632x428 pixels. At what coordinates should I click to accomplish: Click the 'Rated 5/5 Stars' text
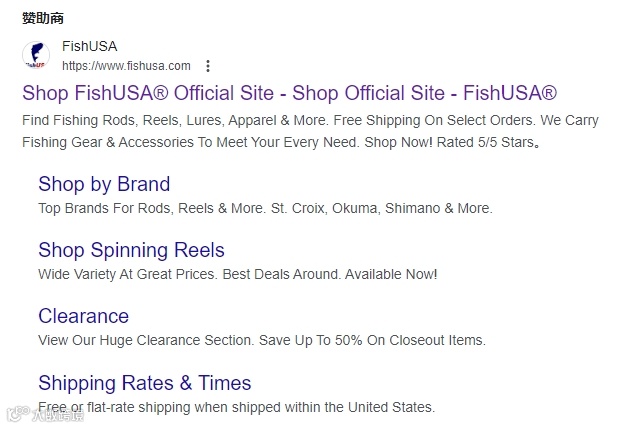[484, 143]
